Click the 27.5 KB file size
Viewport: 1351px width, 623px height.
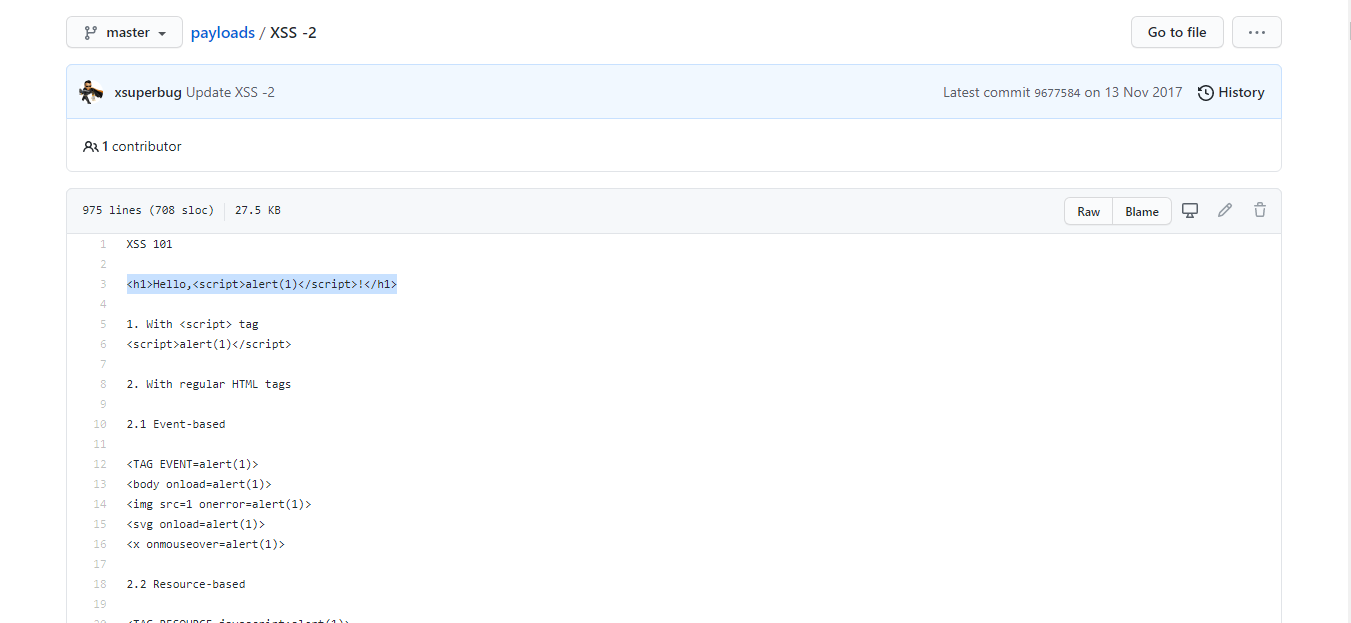[258, 211]
